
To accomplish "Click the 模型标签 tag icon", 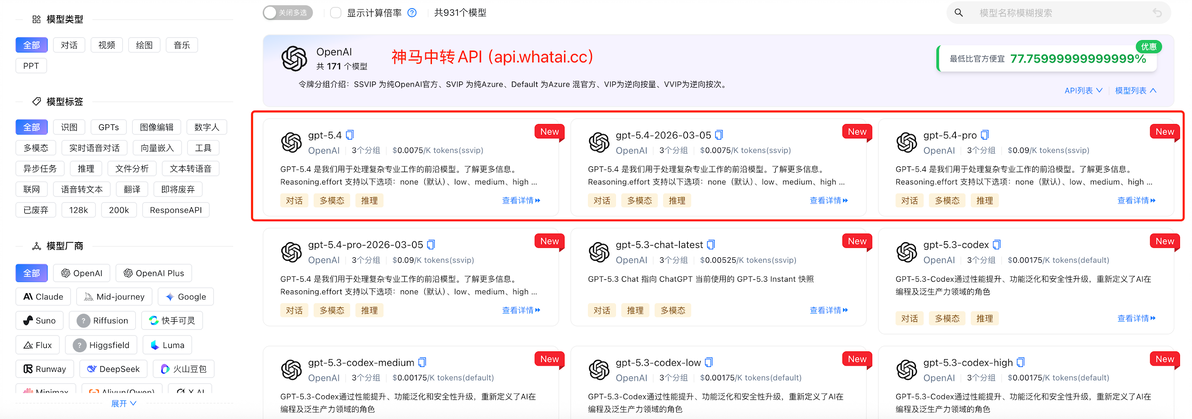I will coord(36,101).
